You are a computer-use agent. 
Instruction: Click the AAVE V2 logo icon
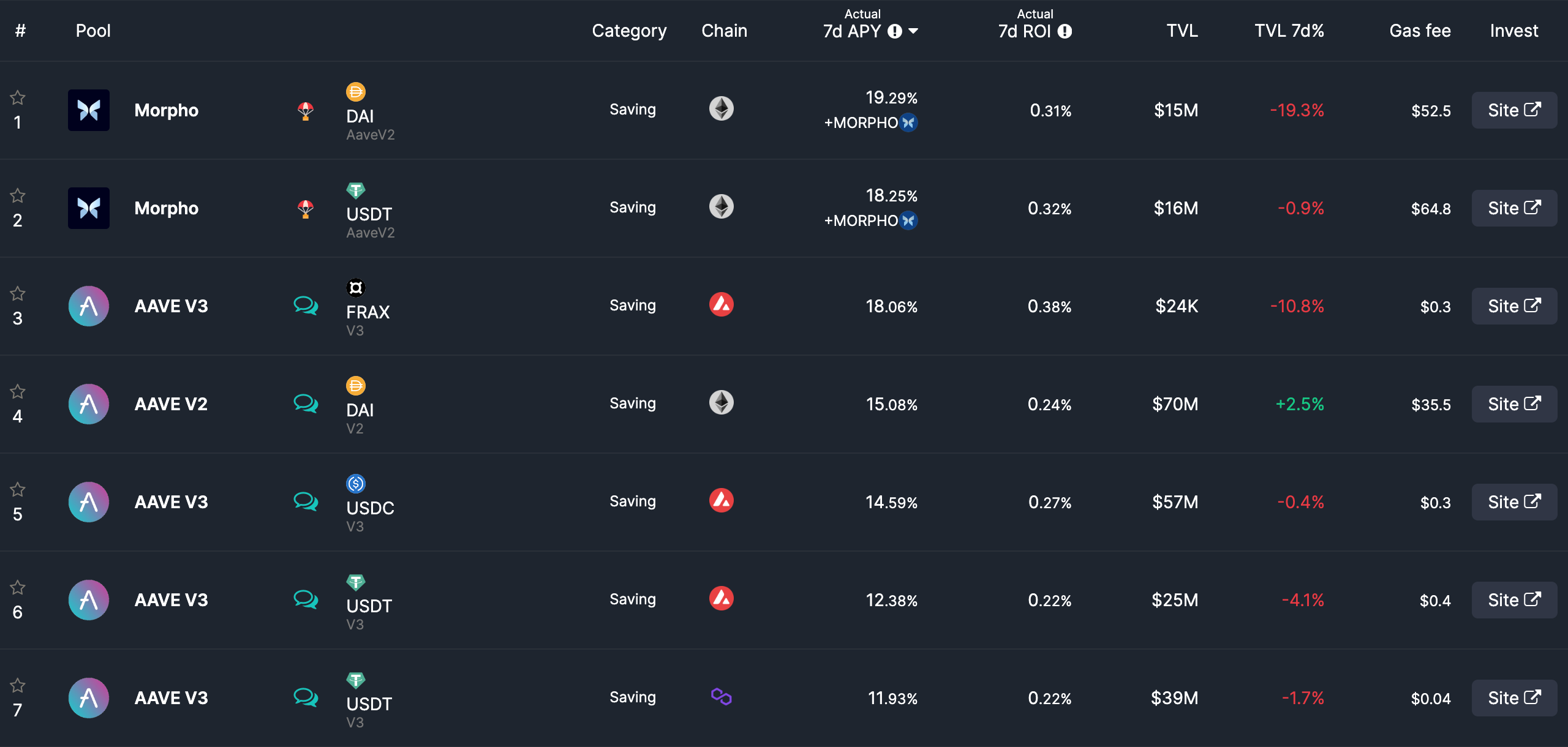89,404
